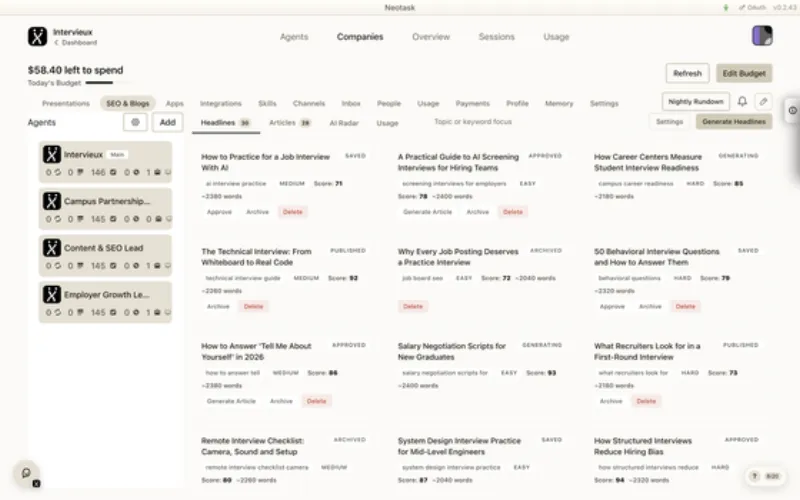Viewport: 800px width, 500px height.
Task: Open the user avatar in top right
Action: (x=762, y=36)
